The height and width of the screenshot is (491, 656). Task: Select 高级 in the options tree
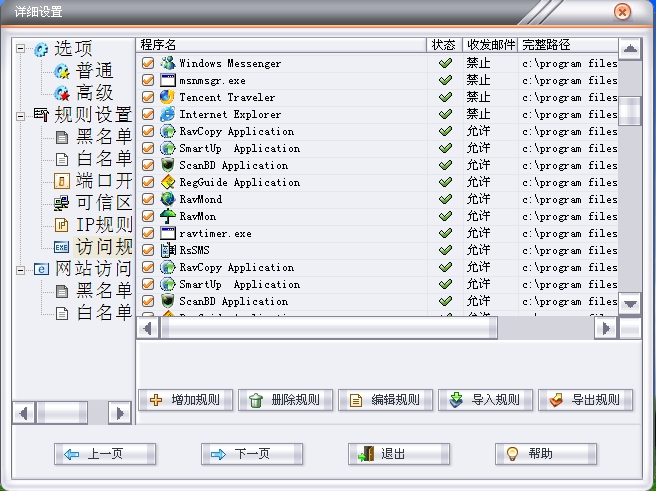click(94, 93)
